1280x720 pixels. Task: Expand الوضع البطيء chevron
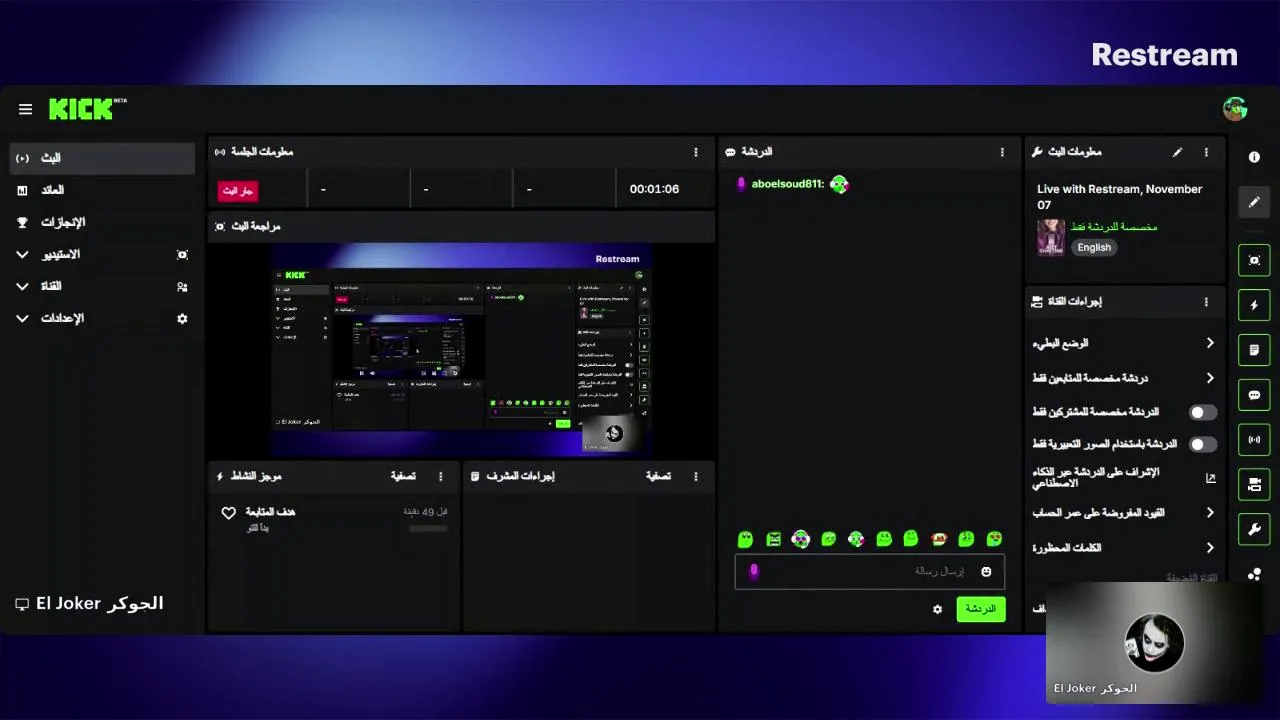[1210, 343]
